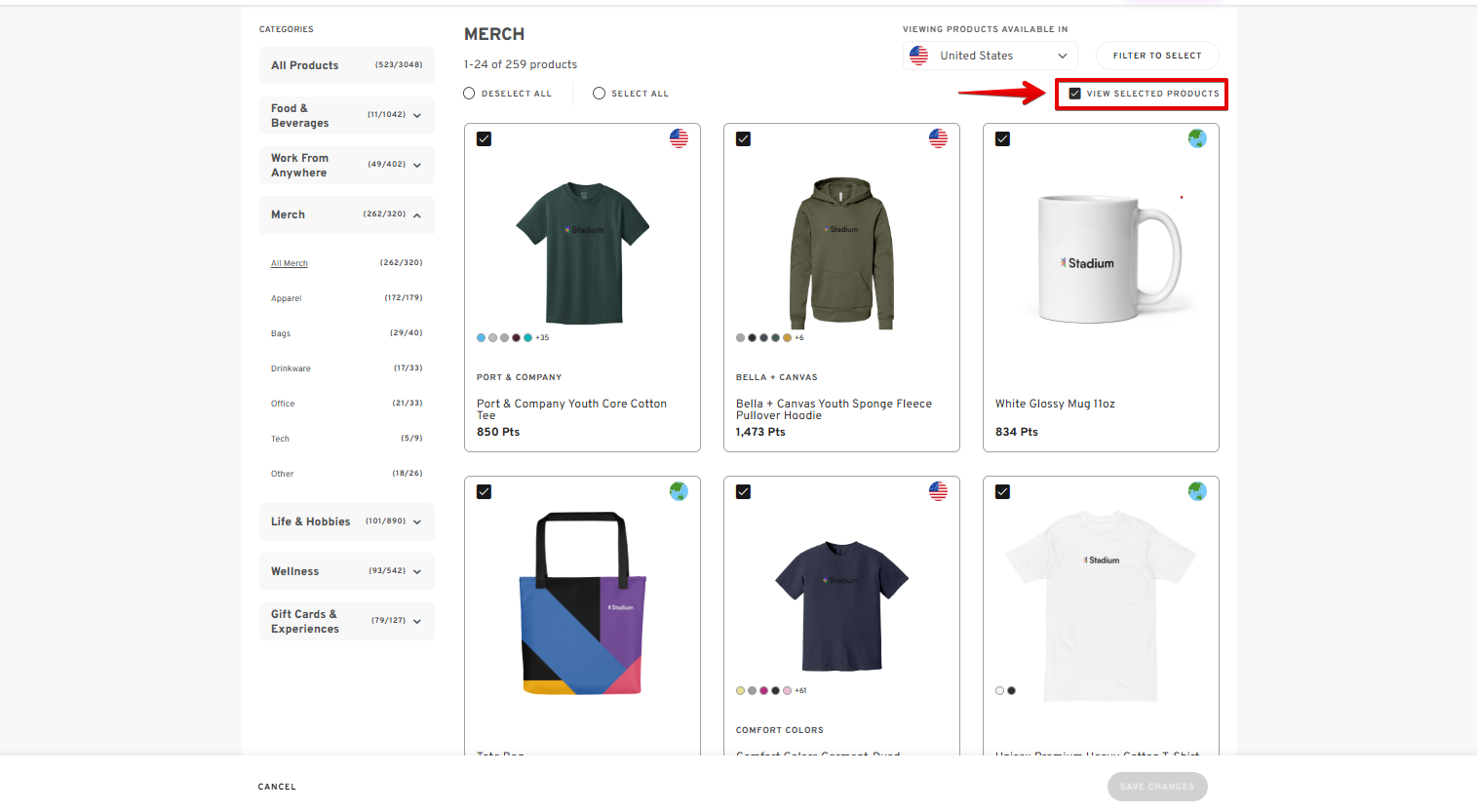Click the Cancel link
This screenshot has width=1477, height=812.
(x=277, y=787)
